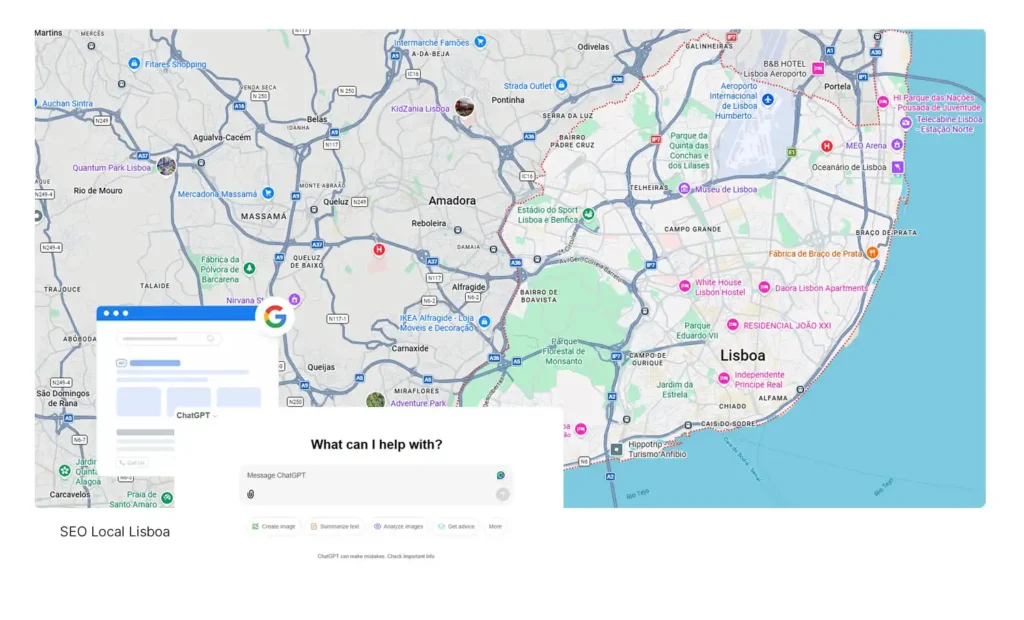The height and width of the screenshot is (620, 1024).
Task: Click the Analyze images suggestion chip
Action: point(398,527)
